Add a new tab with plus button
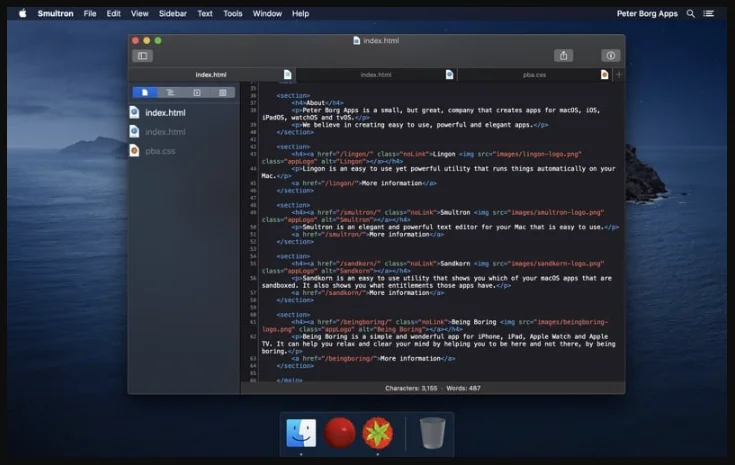 (619, 75)
